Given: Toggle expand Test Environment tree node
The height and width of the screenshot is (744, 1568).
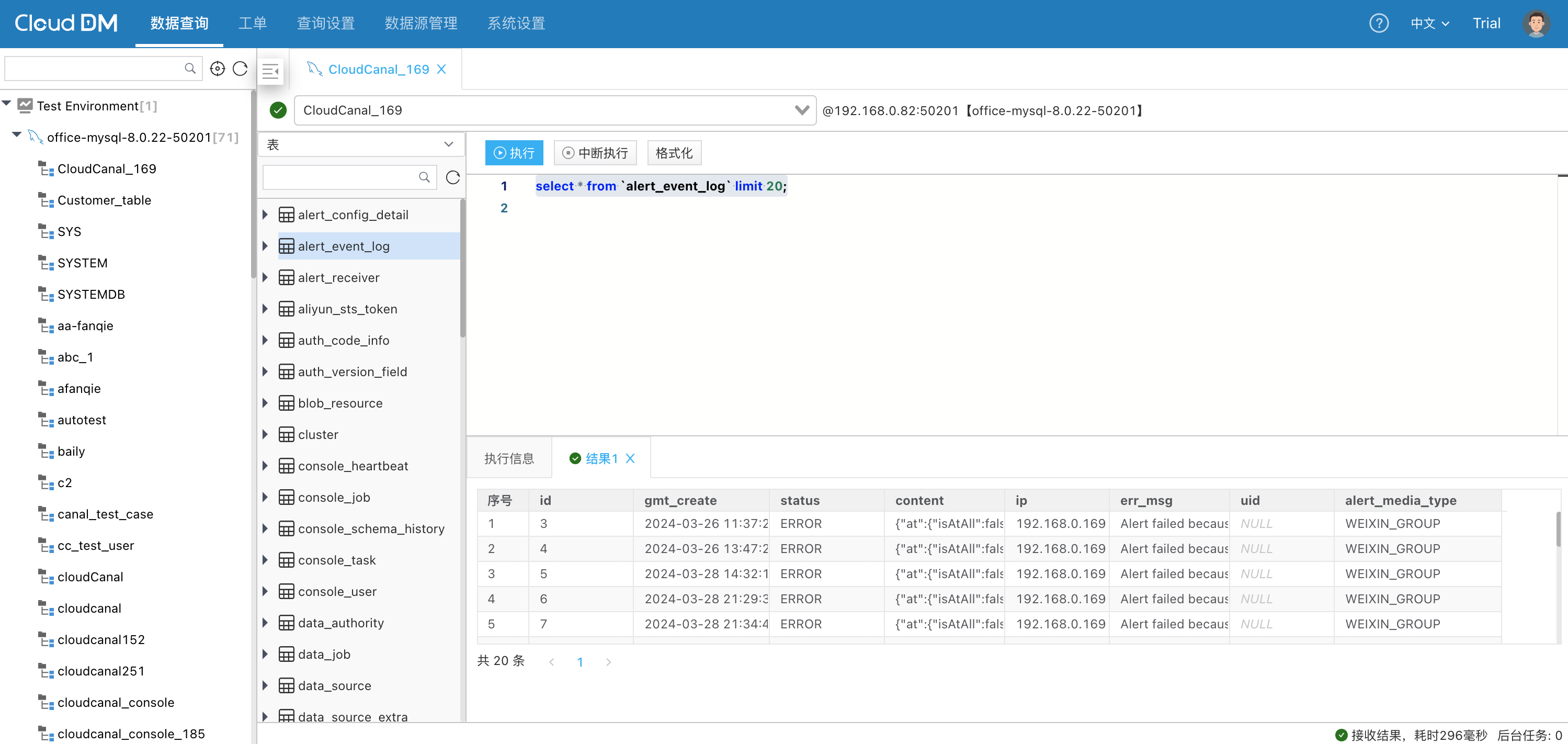Looking at the screenshot, I should point(8,105).
